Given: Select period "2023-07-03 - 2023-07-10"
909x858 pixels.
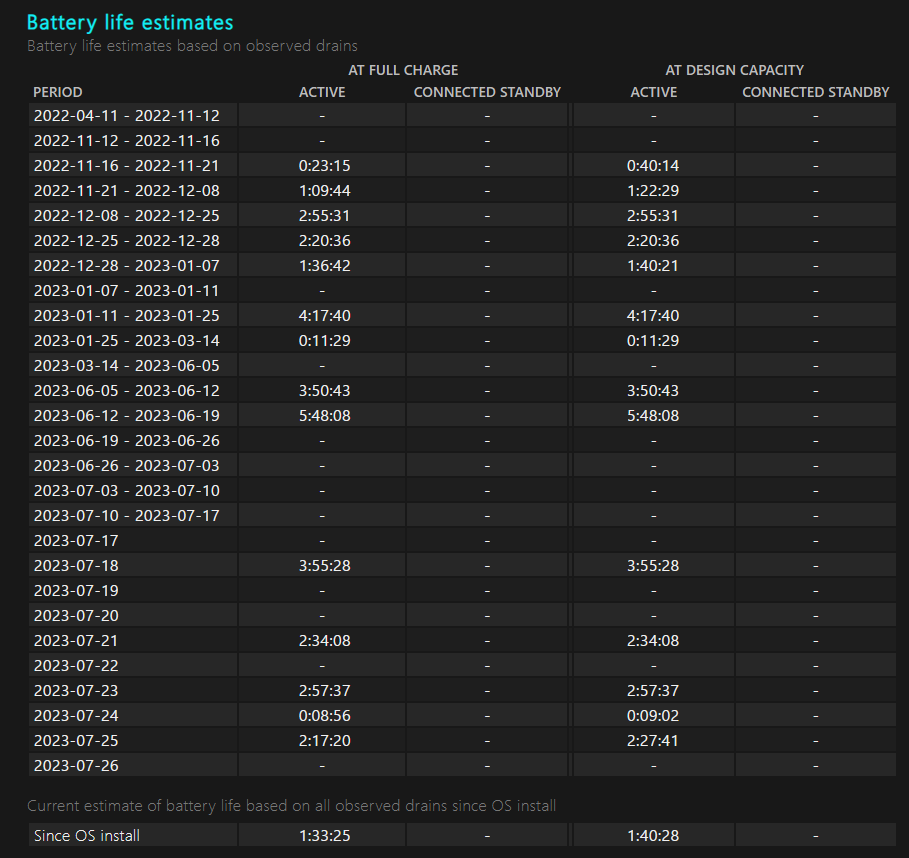Looking at the screenshot, I should 126,490.
